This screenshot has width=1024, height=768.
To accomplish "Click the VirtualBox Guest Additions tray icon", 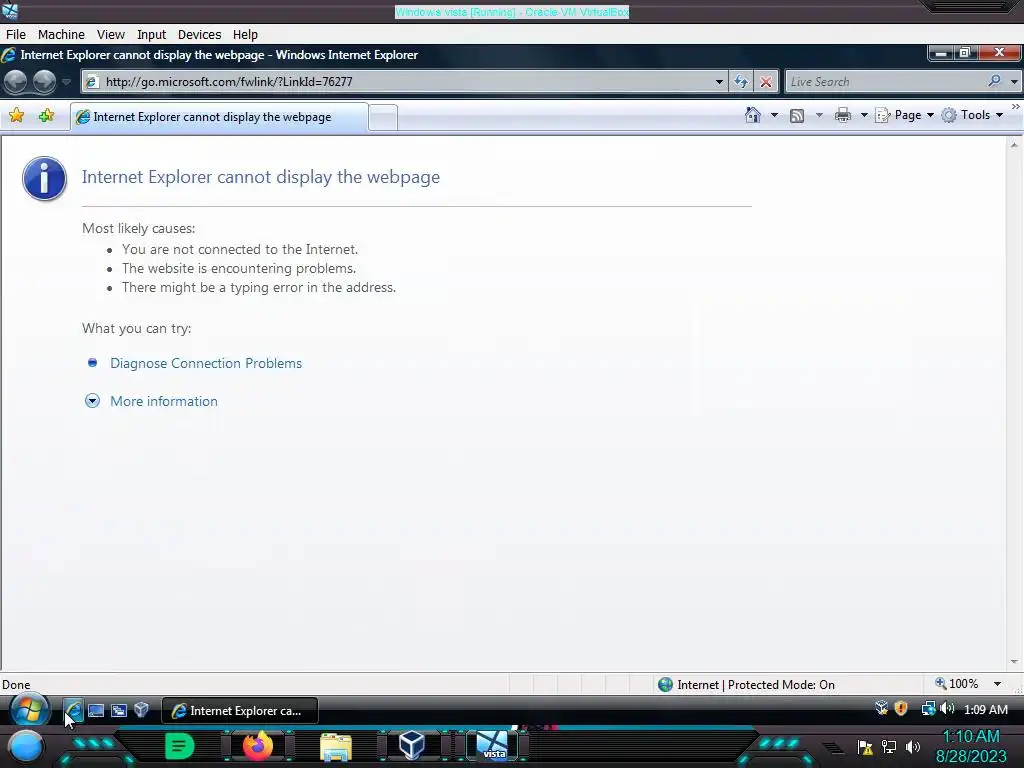I will coord(881,709).
